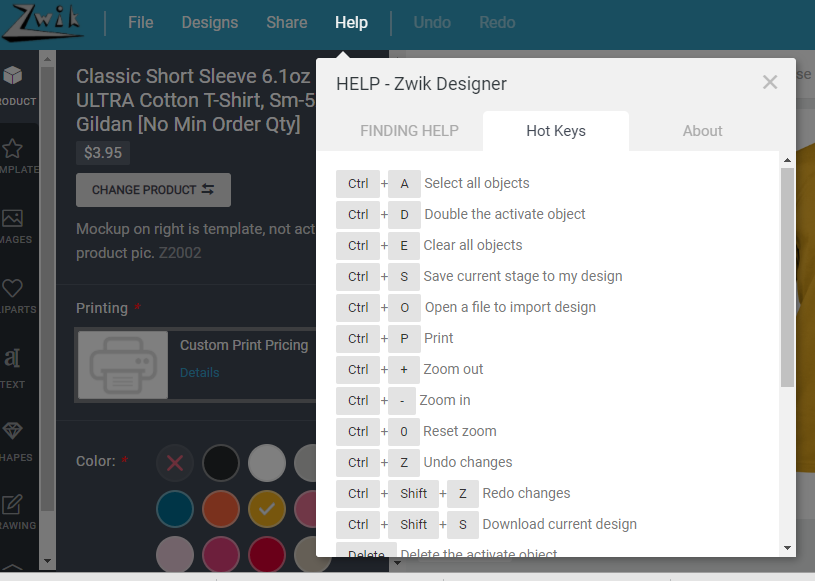Click the 'Undo changes' hotkey description
The width and height of the screenshot is (815, 581).
pyautogui.click(x=468, y=462)
